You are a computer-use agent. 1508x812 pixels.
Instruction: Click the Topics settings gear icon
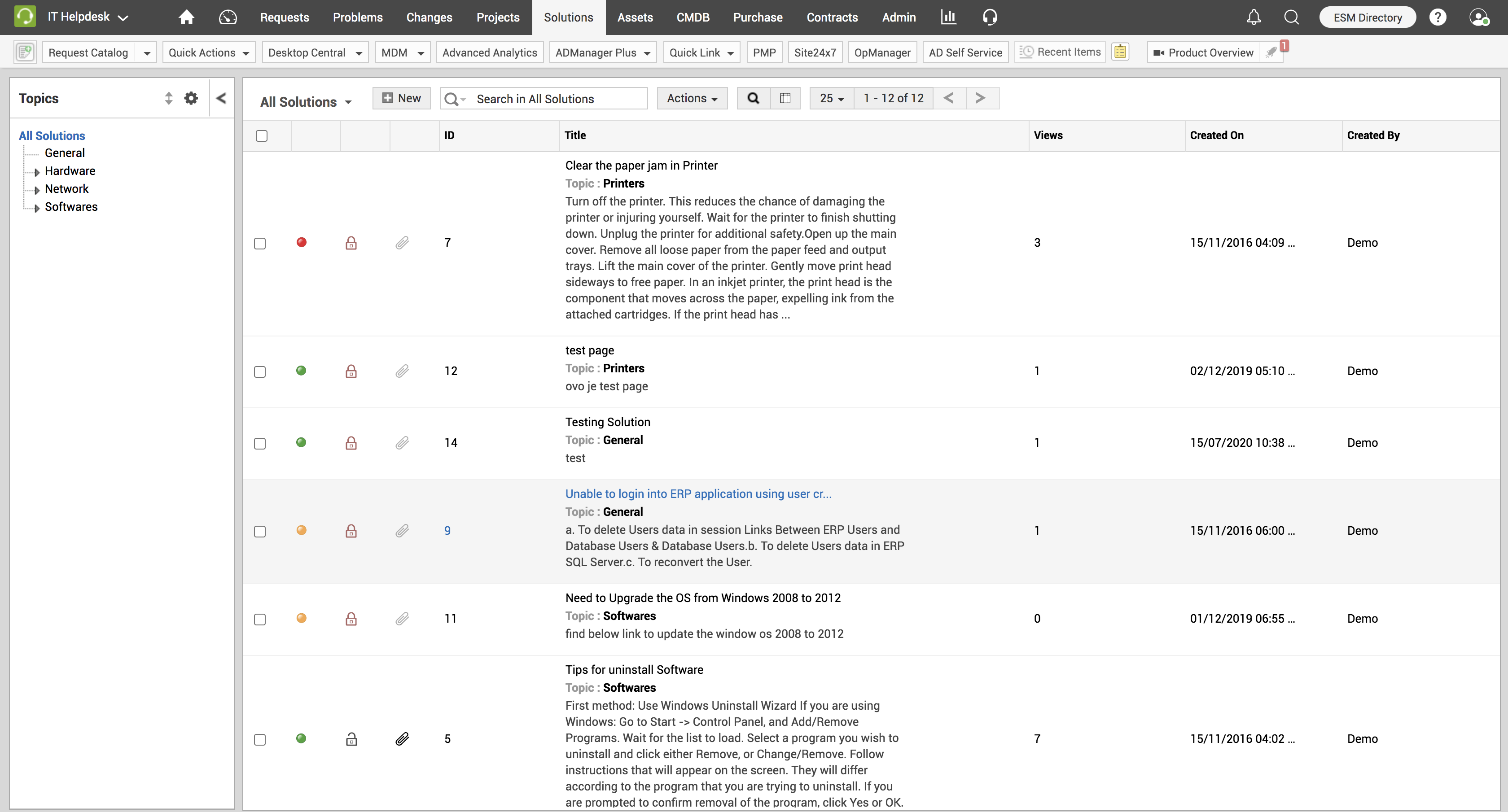tap(191, 98)
